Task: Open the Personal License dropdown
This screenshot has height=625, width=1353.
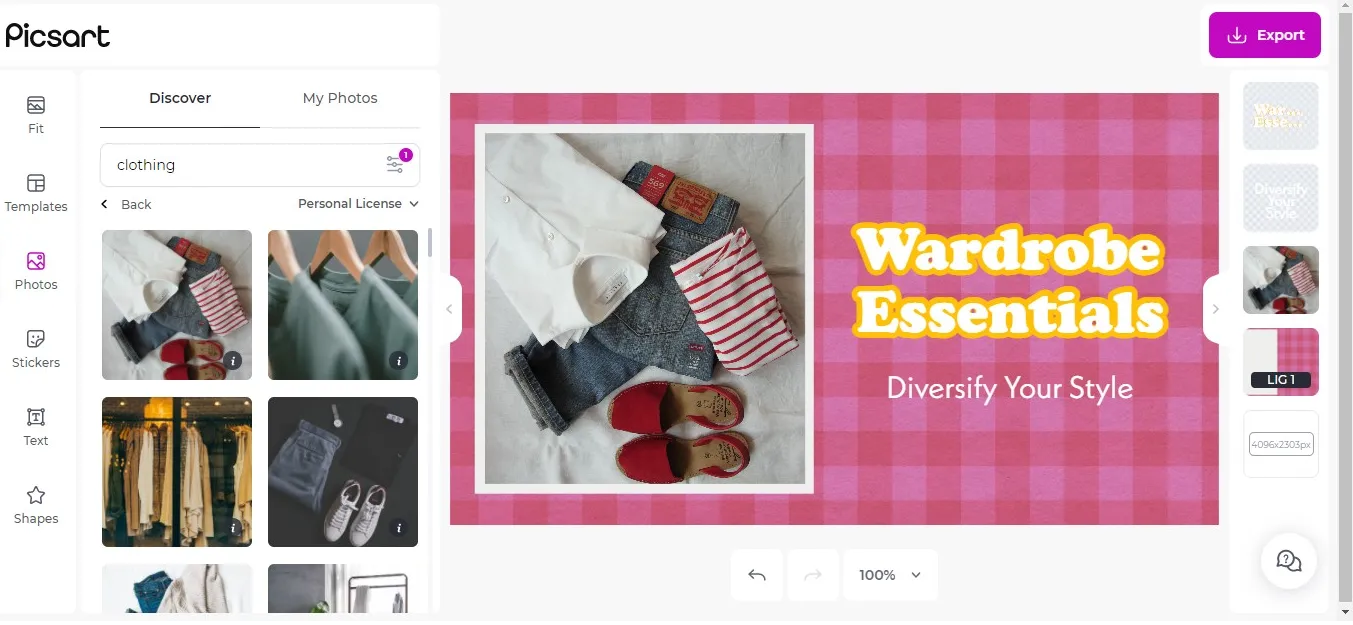Action: pos(358,203)
